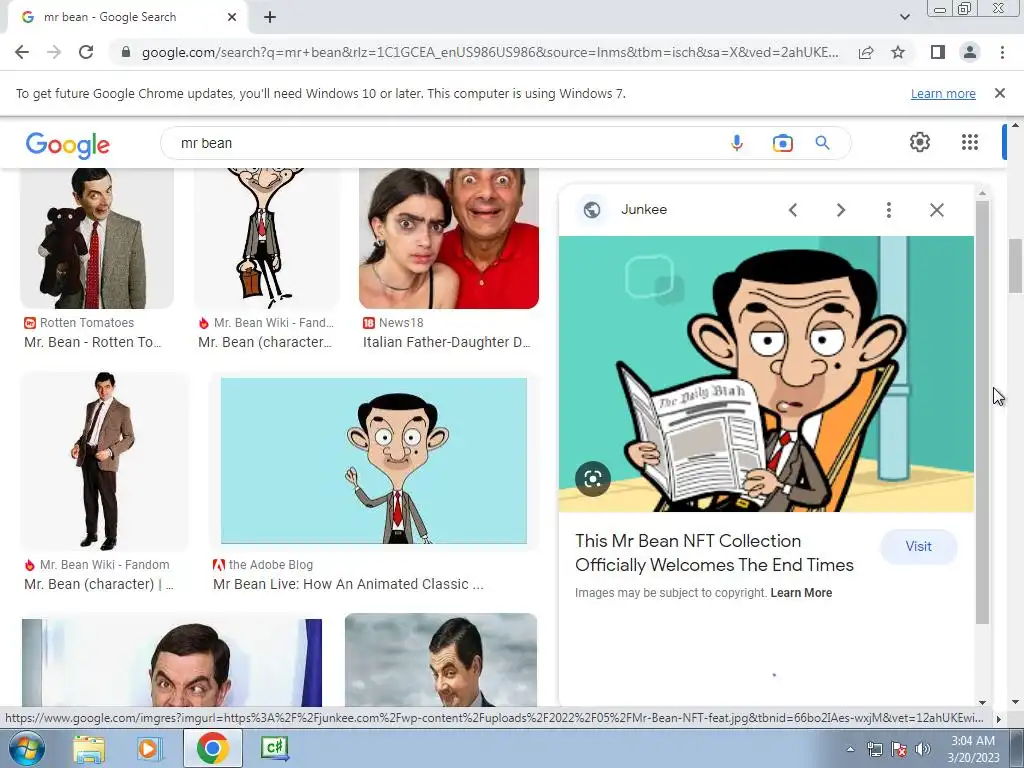
Task: Click Learn More about image copyright
Action: (801, 593)
